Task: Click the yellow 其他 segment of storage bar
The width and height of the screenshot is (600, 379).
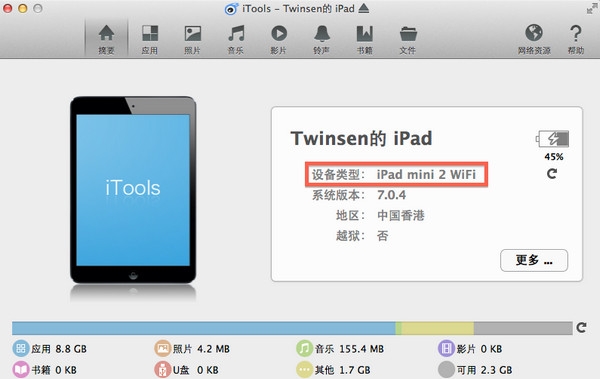Action: click(437, 328)
